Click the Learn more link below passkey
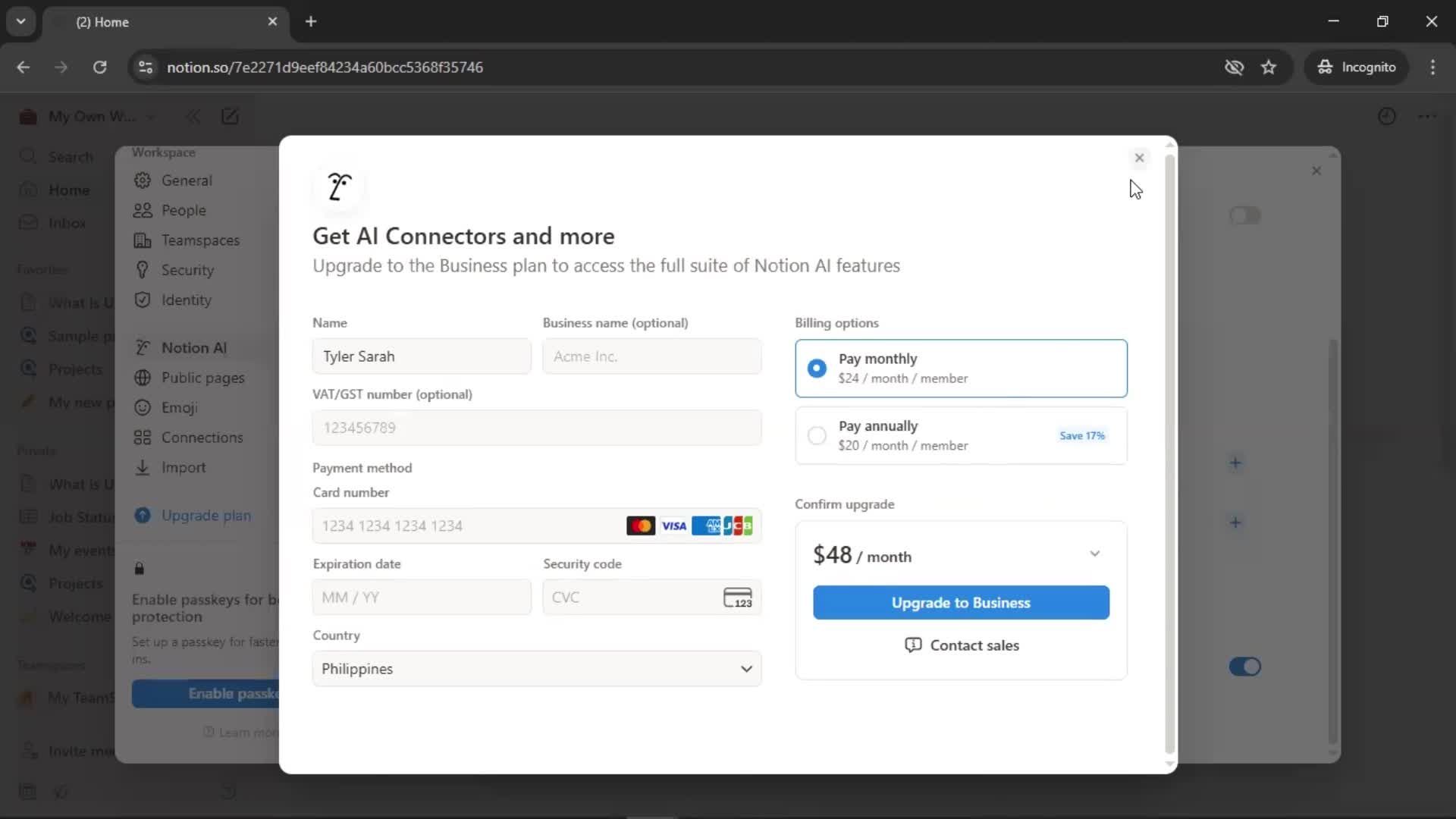The width and height of the screenshot is (1456, 819). click(240, 733)
